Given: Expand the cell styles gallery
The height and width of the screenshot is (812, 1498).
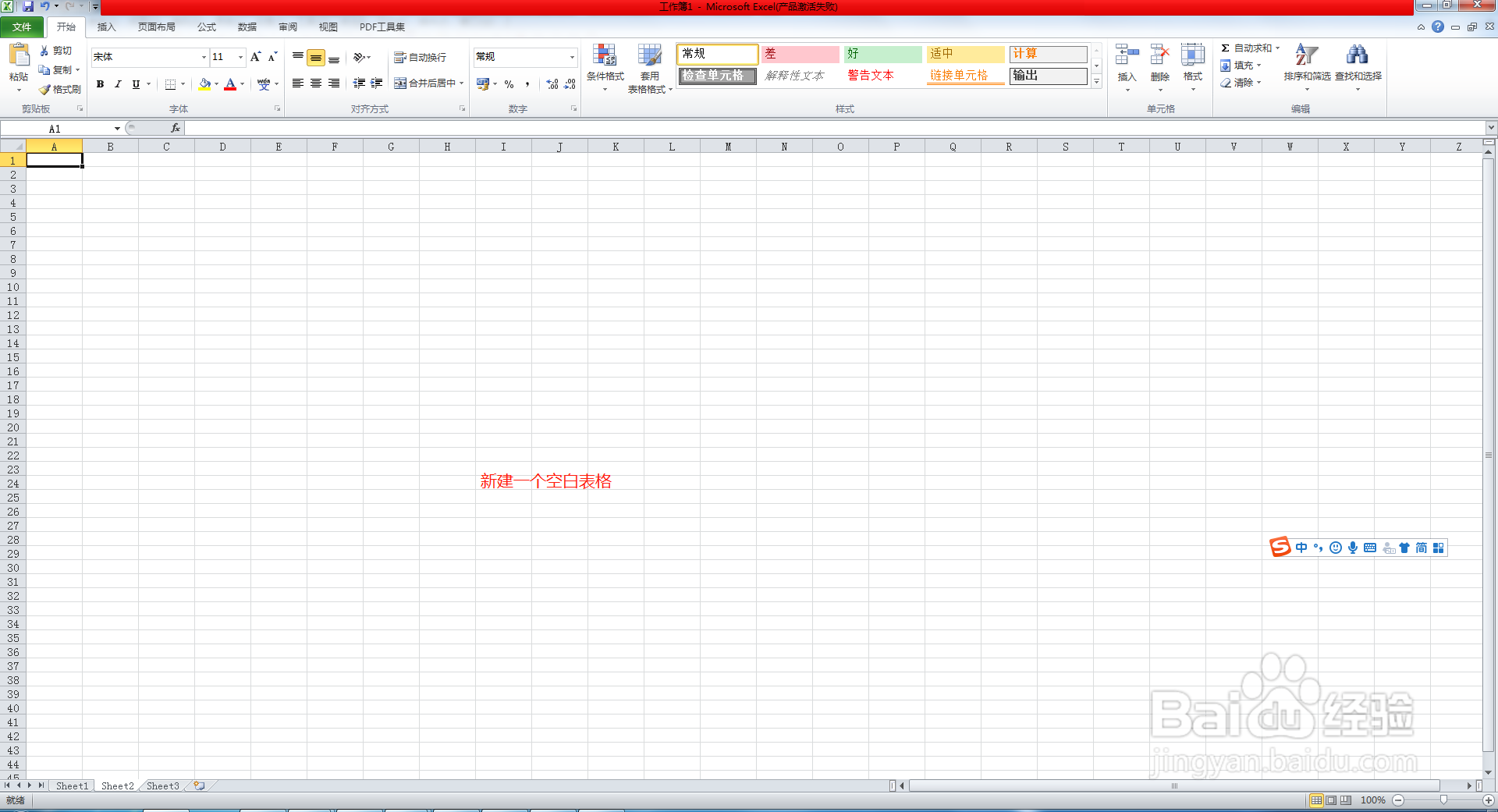Looking at the screenshot, I should coord(1096,82).
